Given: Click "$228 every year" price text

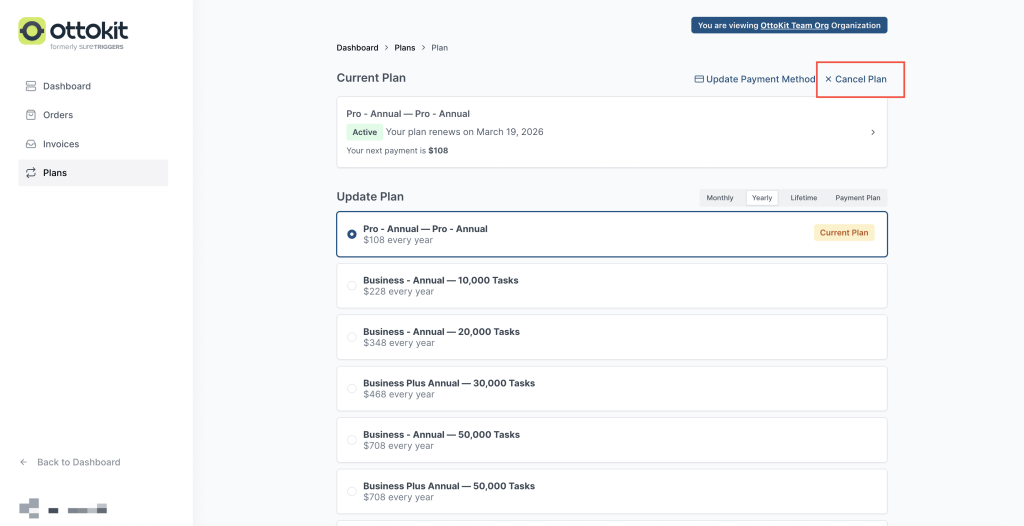Looking at the screenshot, I should [398, 291].
